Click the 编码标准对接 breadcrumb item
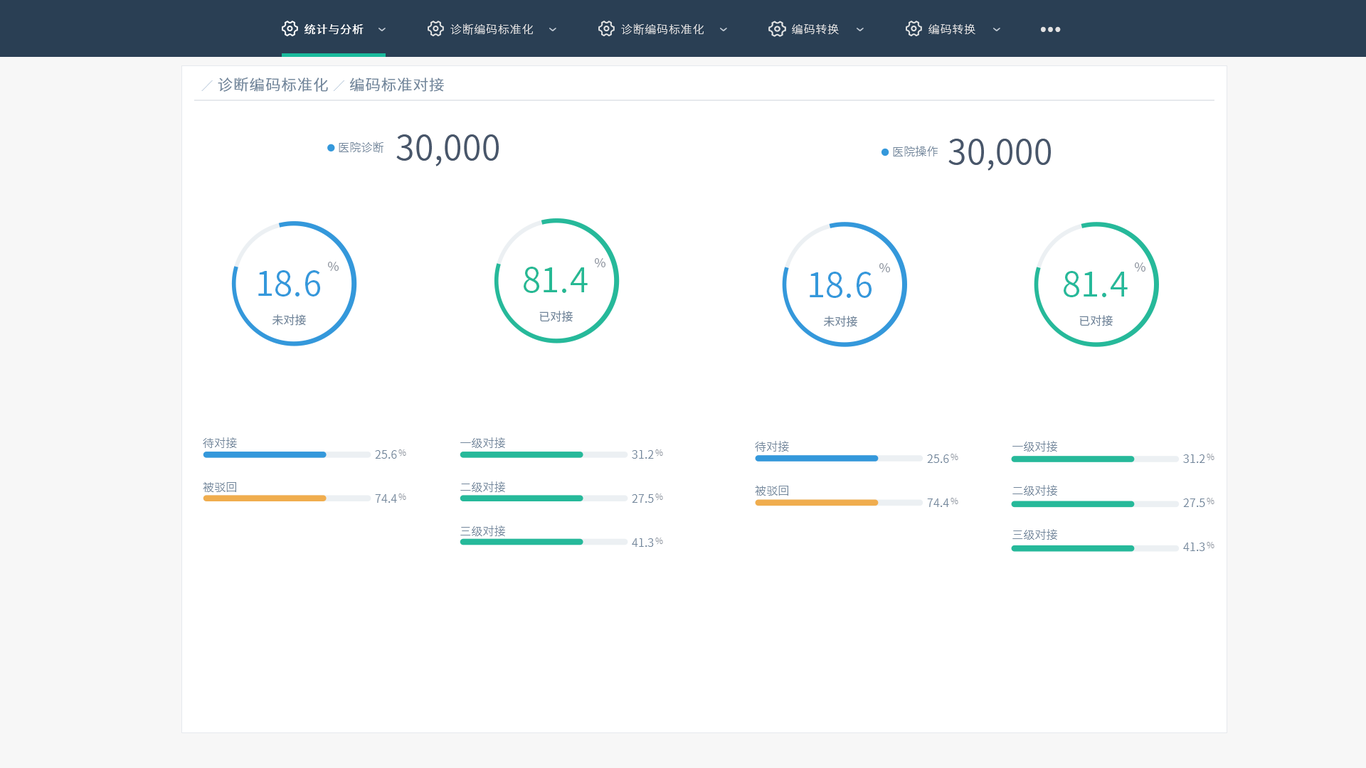1366x768 pixels. [397, 85]
